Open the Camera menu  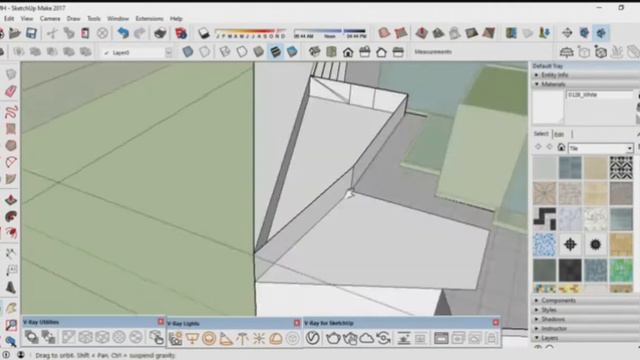50,19
